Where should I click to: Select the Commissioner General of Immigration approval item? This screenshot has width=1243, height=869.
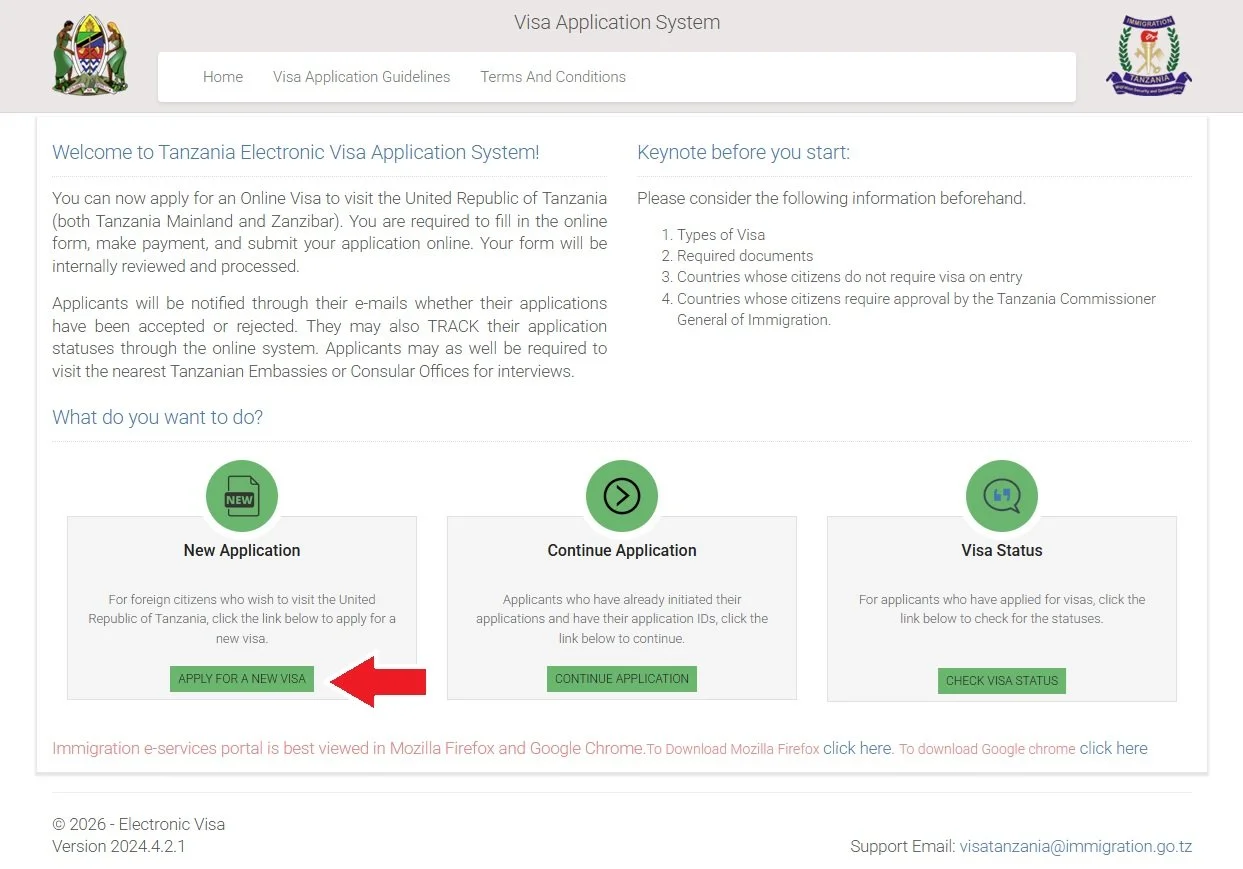(916, 309)
